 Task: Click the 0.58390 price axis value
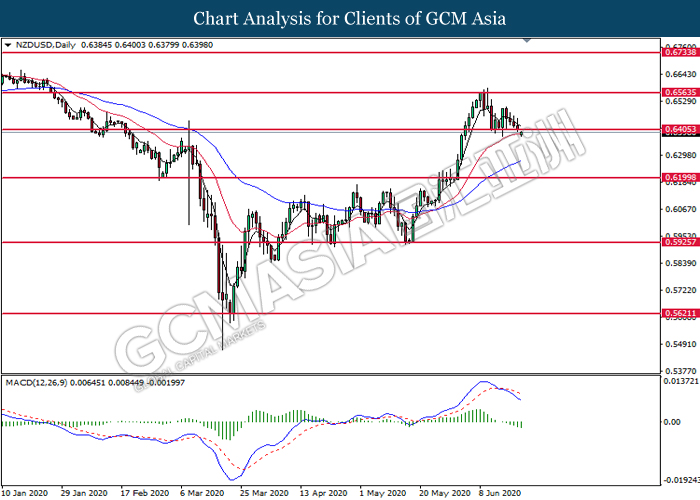pos(681,263)
